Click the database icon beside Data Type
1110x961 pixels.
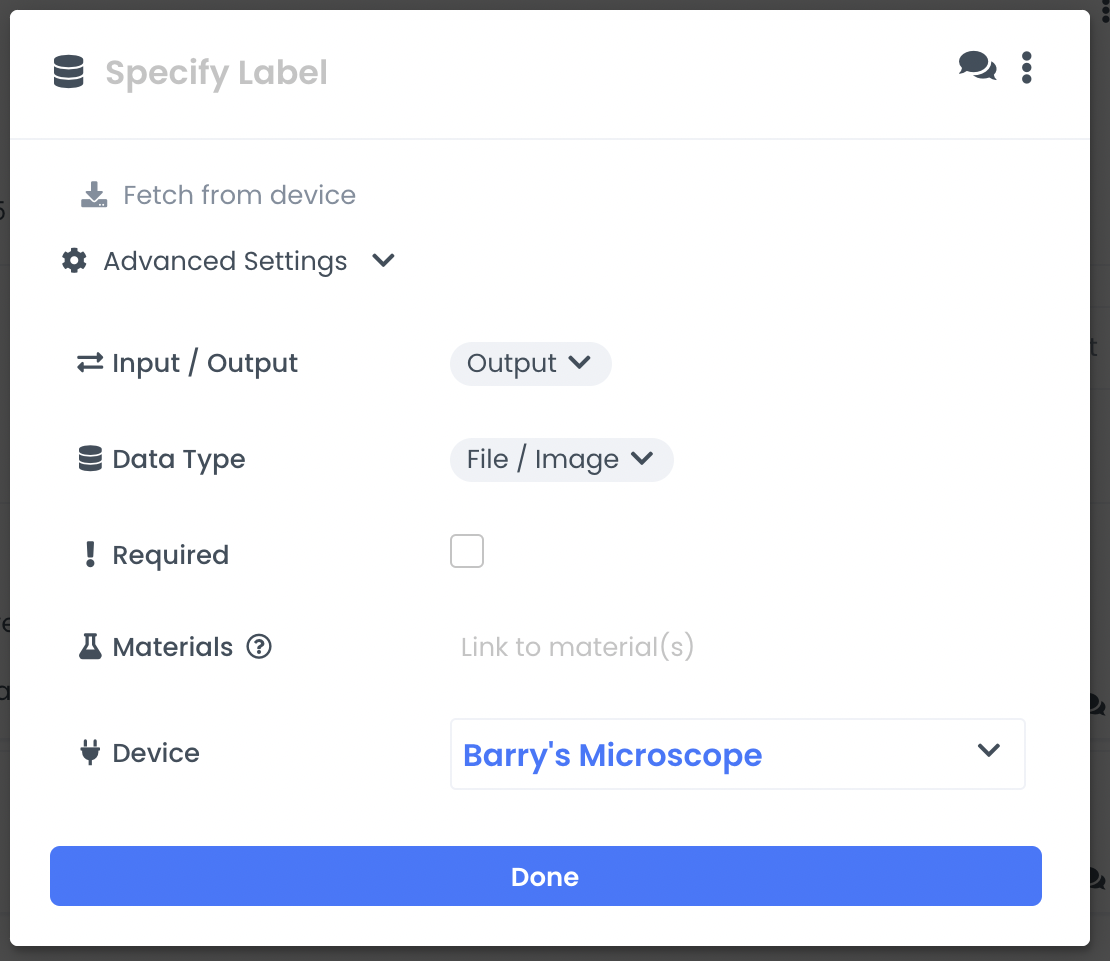[90, 458]
